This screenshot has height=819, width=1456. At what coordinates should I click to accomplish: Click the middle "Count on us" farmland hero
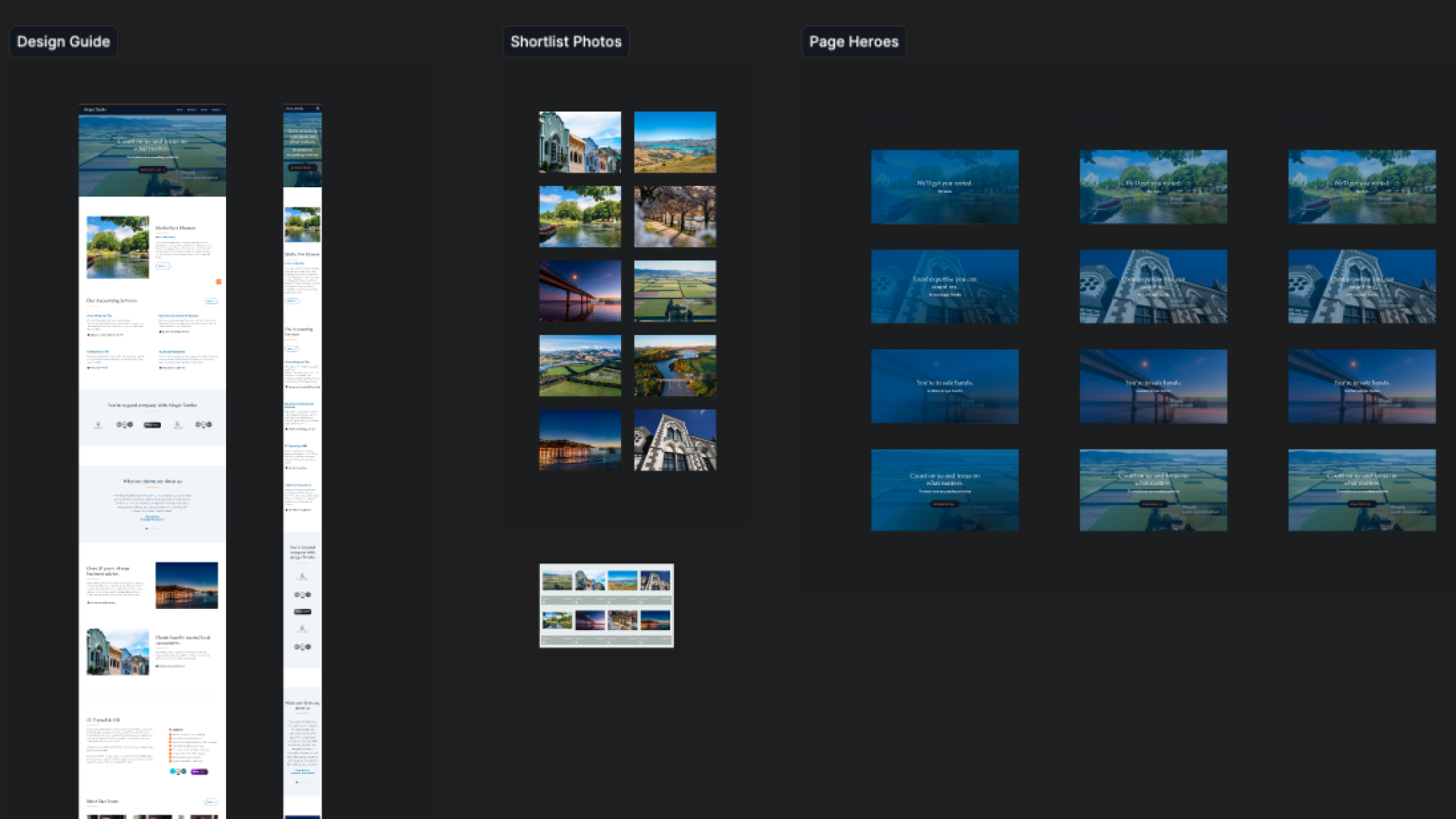pyautogui.click(x=1153, y=490)
